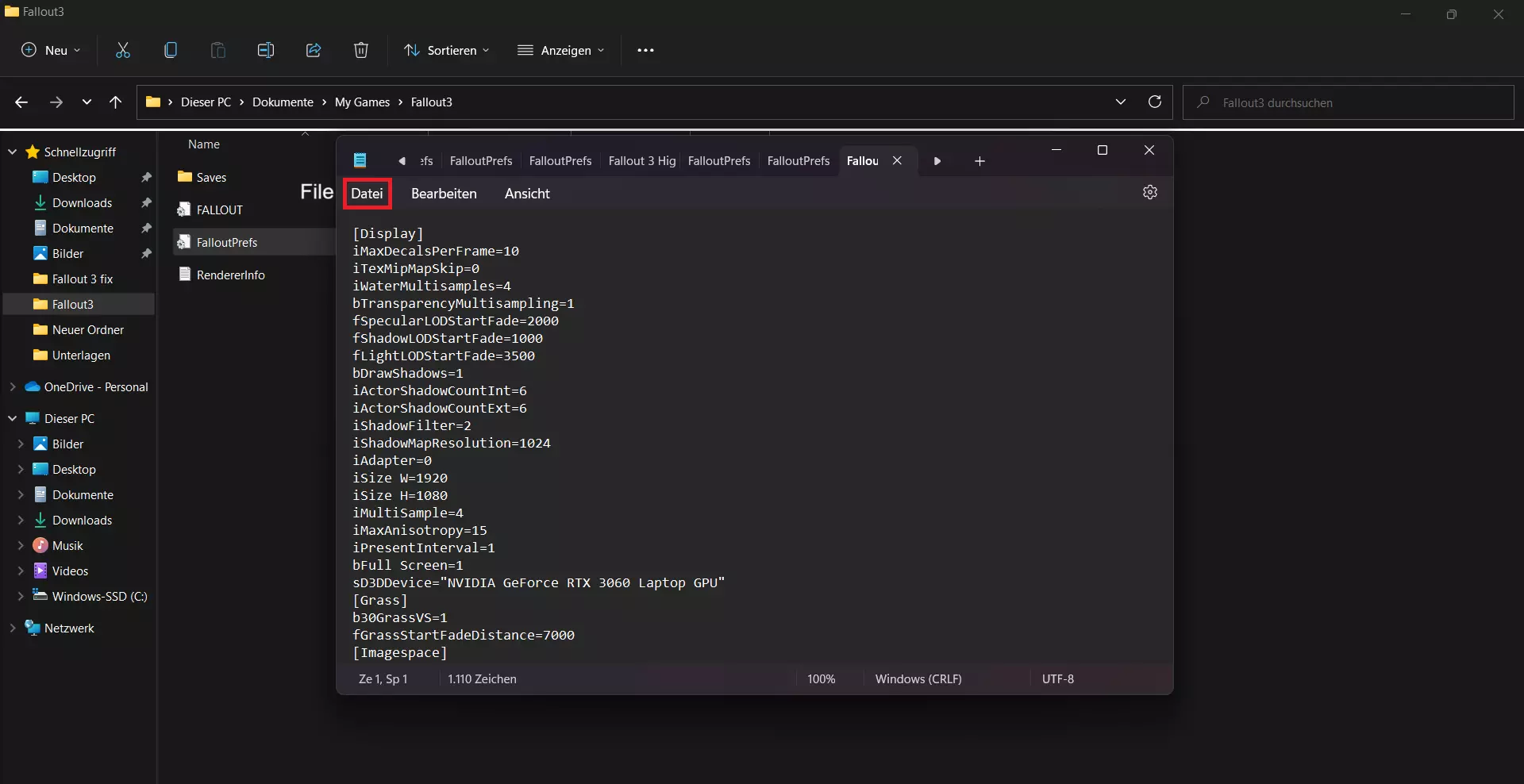Expand address bar history dropdown
This screenshot has height=784, width=1524.
[x=1121, y=102]
